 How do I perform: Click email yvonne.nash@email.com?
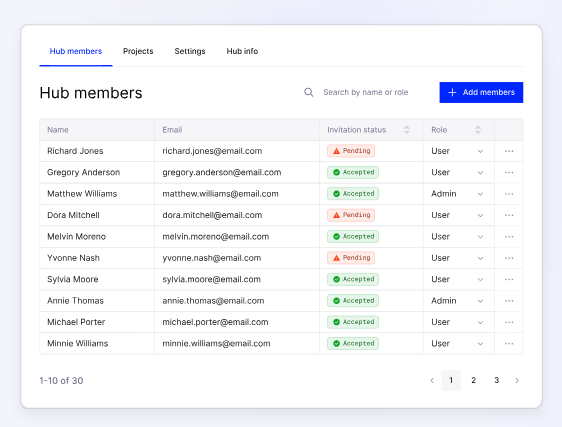pyautogui.click(x=211, y=258)
